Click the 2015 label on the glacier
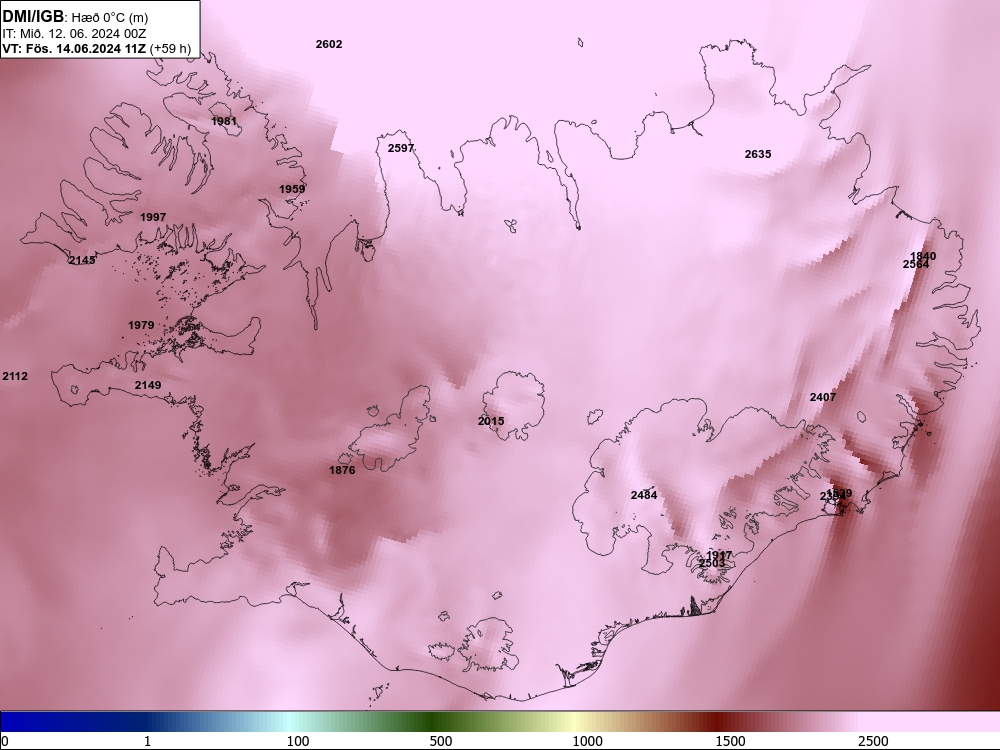Image resolution: width=1000 pixels, height=750 pixels. point(491,421)
